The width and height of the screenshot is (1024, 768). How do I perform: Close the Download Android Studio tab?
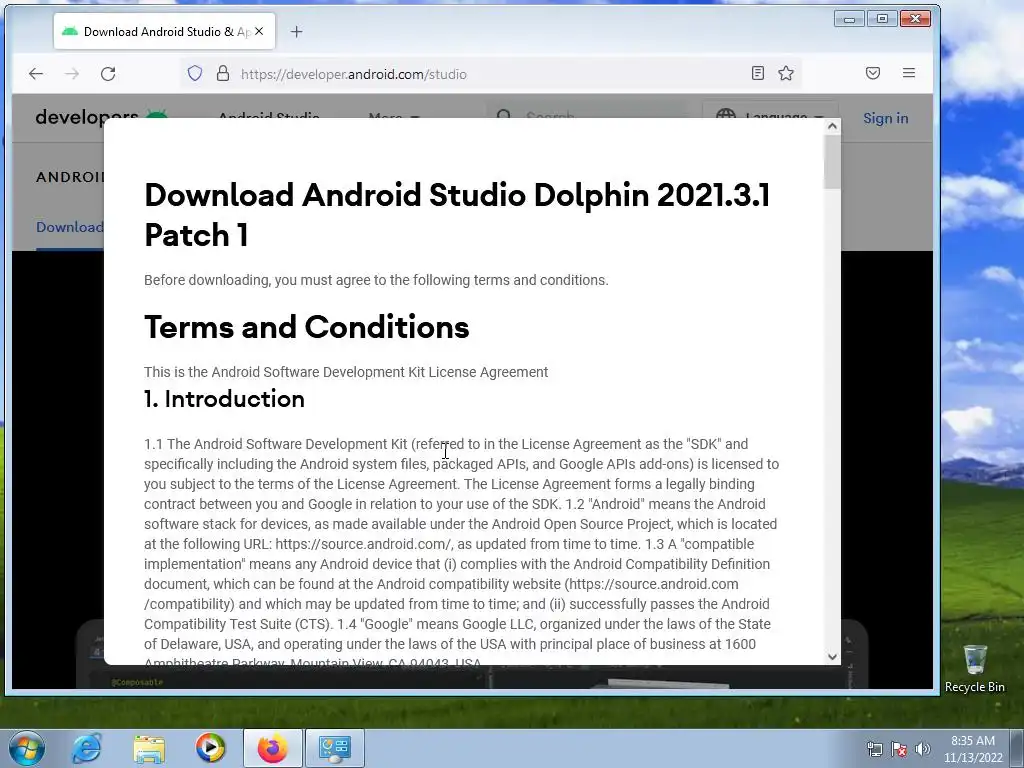[259, 31]
